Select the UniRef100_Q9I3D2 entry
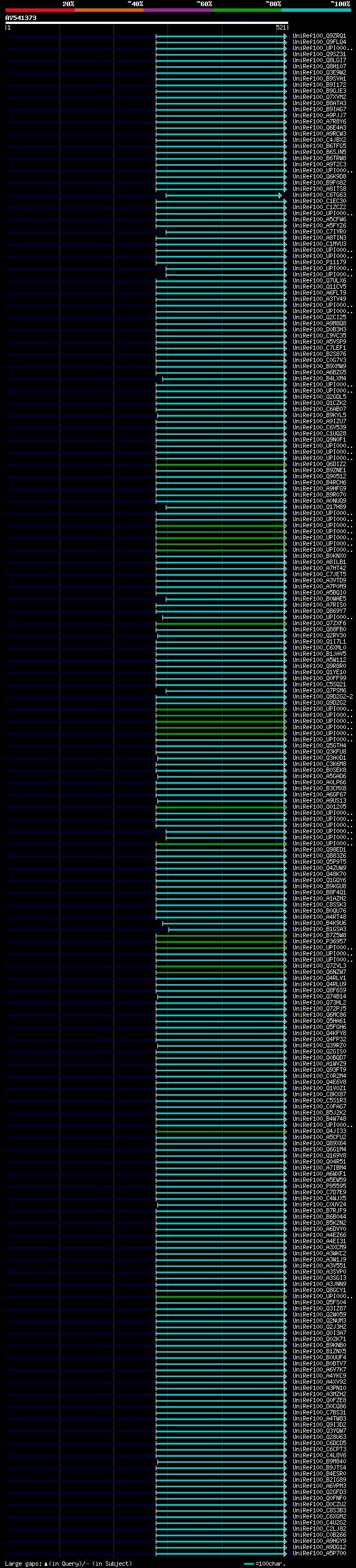Image resolution: width=356 pixels, height=1568 pixels. point(319,1424)
